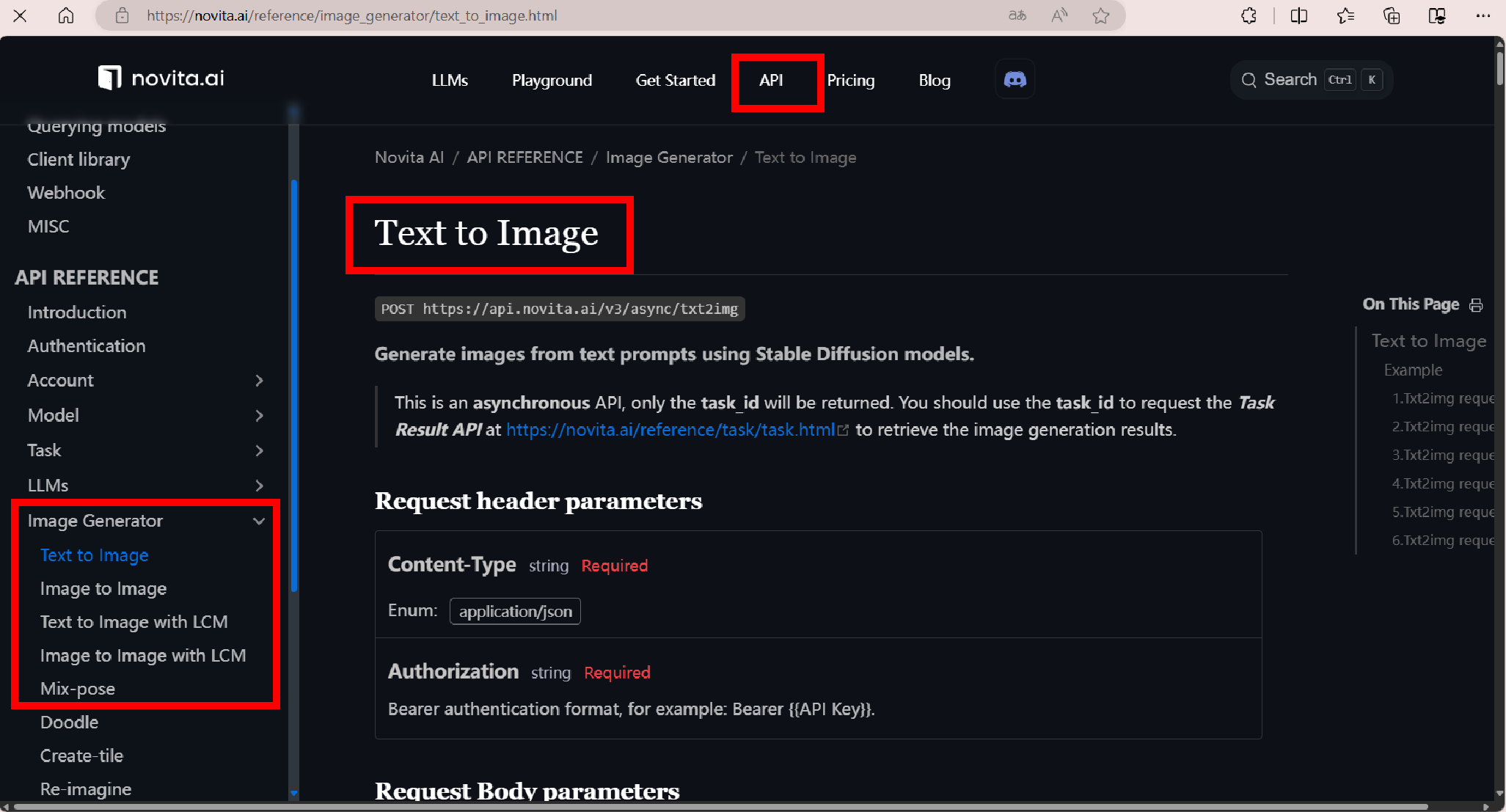Expand the LLMs group under API Reference
This screenshot has height=812, width=1506.
point(259,486)
